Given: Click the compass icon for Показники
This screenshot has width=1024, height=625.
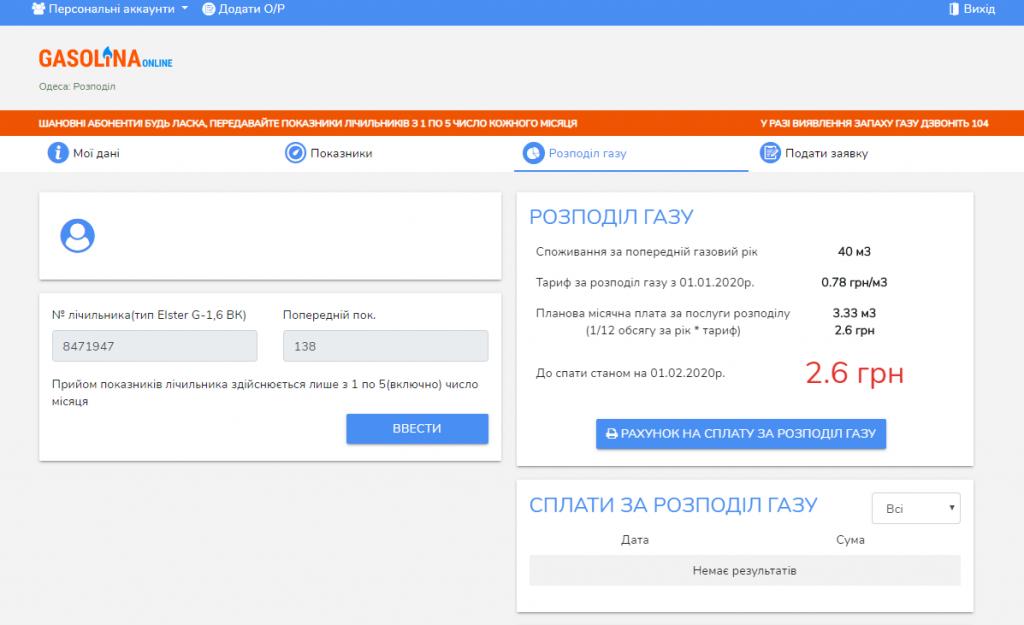Looking at the screenshot, I should [x=294, y=153].
